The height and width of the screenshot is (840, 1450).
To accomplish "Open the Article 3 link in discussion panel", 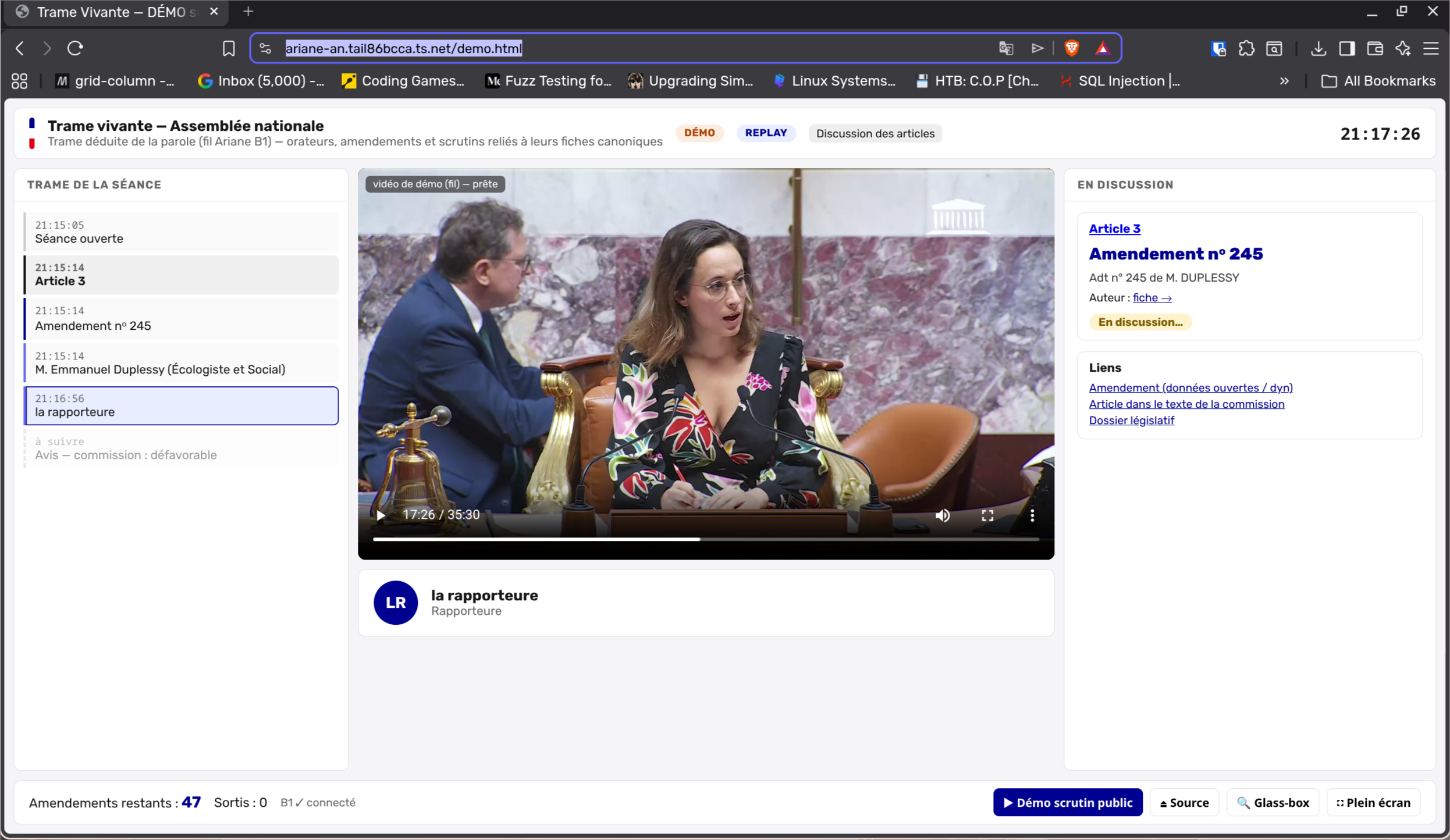I will click(1114, 229).
